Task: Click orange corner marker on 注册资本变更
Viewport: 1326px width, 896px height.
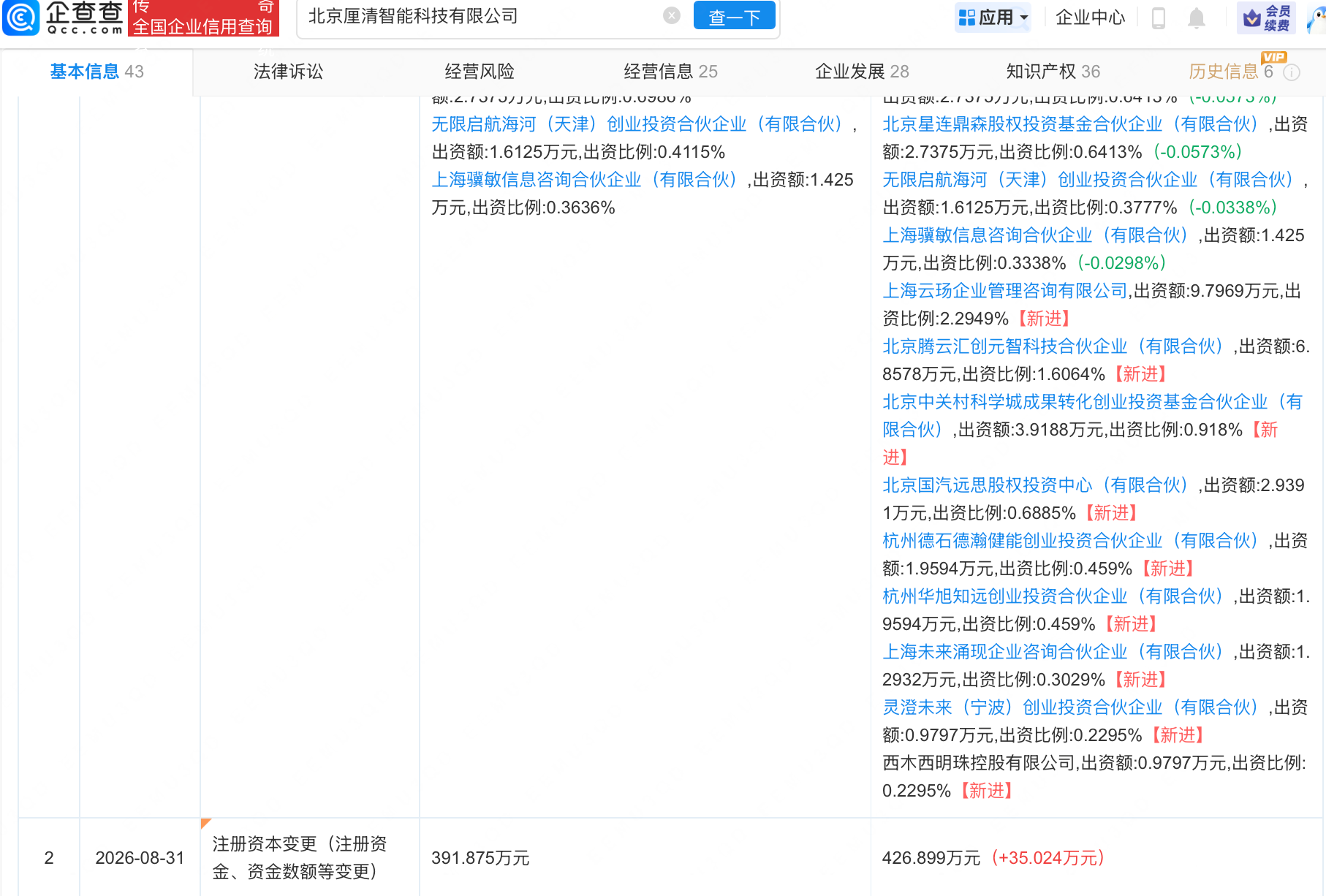Action: (x=205, y=823)
